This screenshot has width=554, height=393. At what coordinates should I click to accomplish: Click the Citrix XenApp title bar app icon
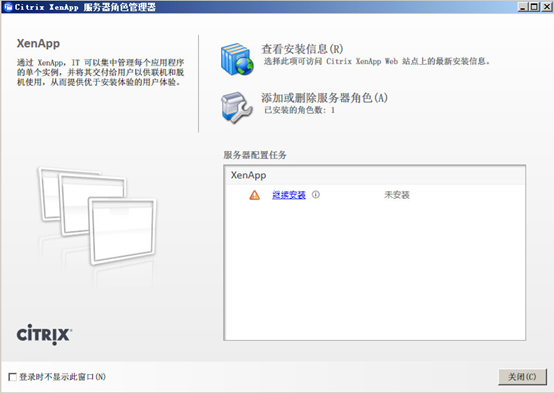[8, 7]
